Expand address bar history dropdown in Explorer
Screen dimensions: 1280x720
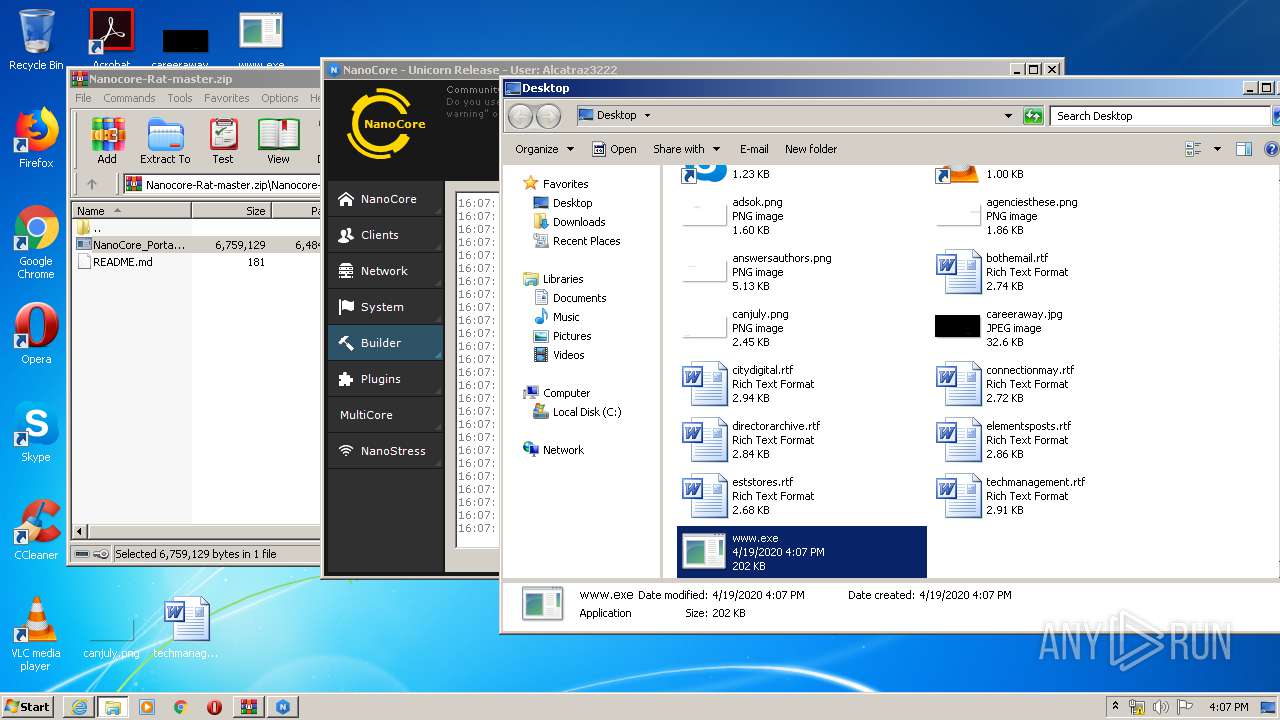pyautogui.click(x=1008, y=116)
